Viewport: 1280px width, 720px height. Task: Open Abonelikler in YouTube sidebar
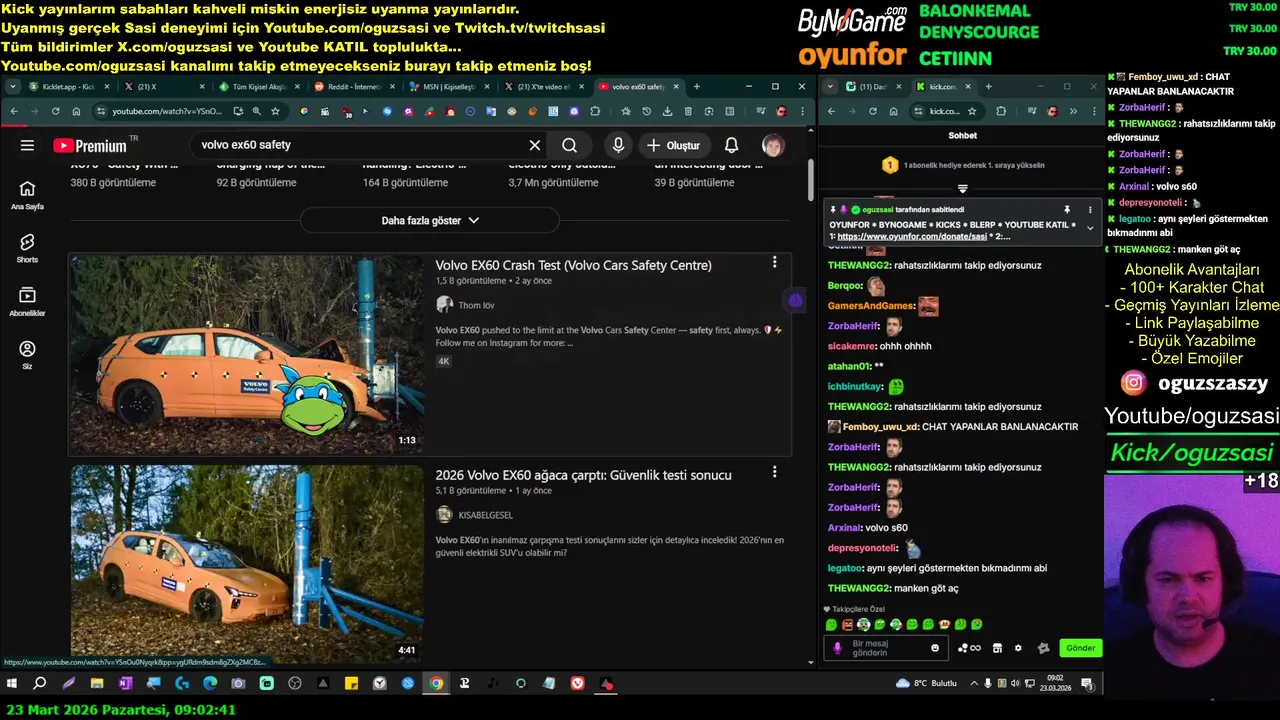point(27,301)
